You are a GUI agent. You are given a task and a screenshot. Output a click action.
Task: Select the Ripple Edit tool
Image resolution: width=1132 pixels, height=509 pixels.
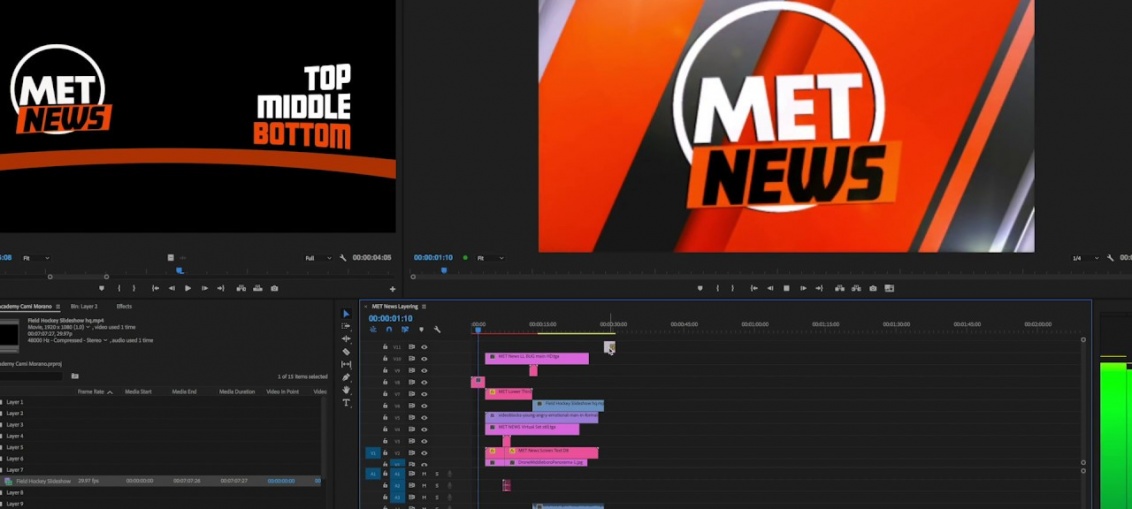346,339
